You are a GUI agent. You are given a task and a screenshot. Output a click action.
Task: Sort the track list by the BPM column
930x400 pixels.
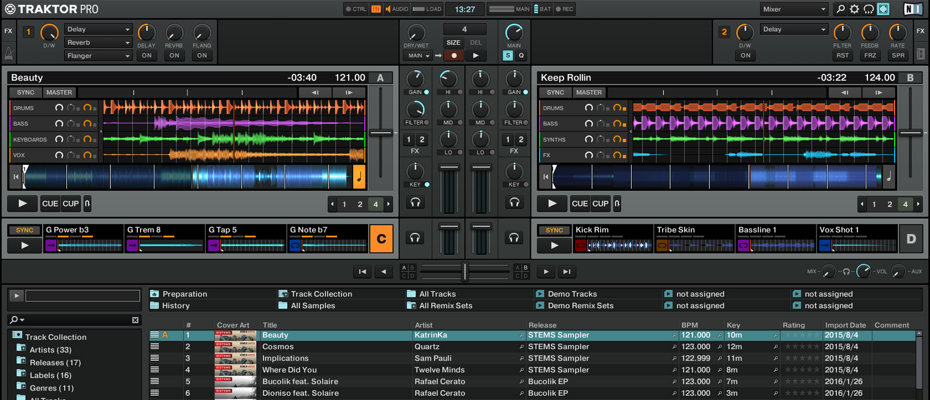(690, 325)
